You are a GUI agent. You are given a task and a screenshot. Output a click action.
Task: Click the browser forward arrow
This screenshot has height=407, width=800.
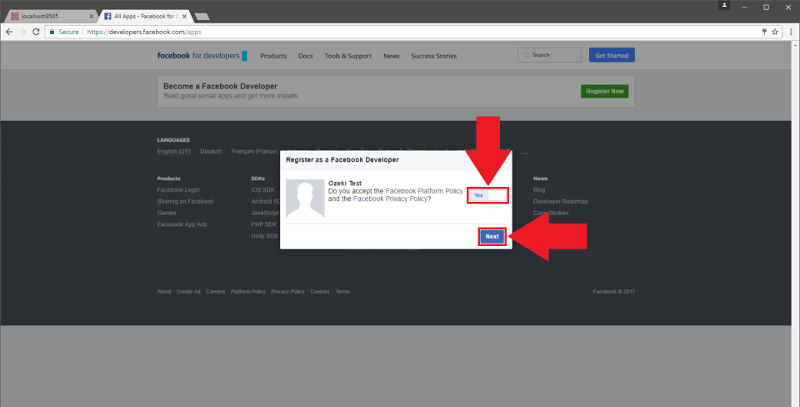[x=23, y=32]
